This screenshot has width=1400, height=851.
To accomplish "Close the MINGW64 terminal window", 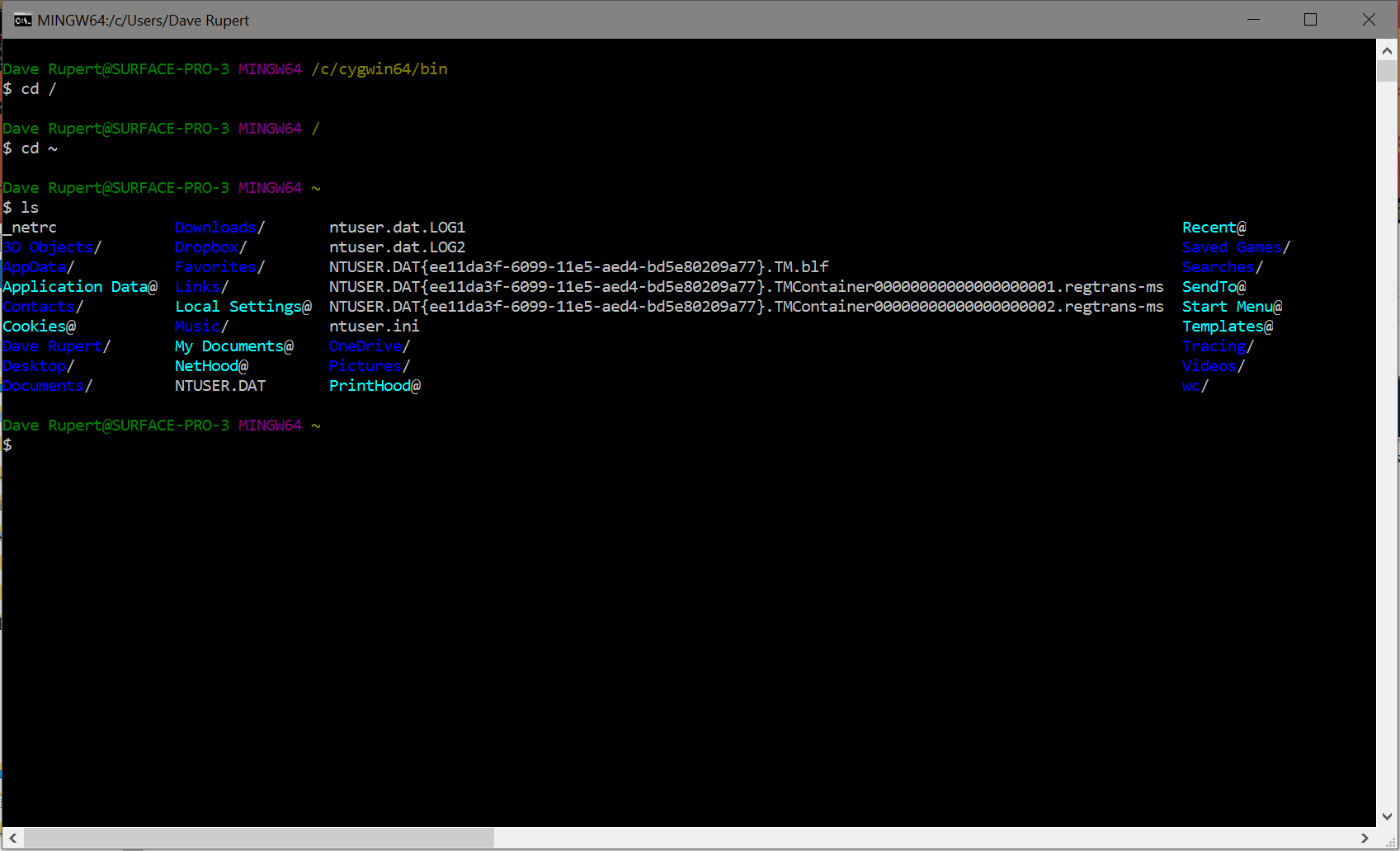I will point(1369,20).
